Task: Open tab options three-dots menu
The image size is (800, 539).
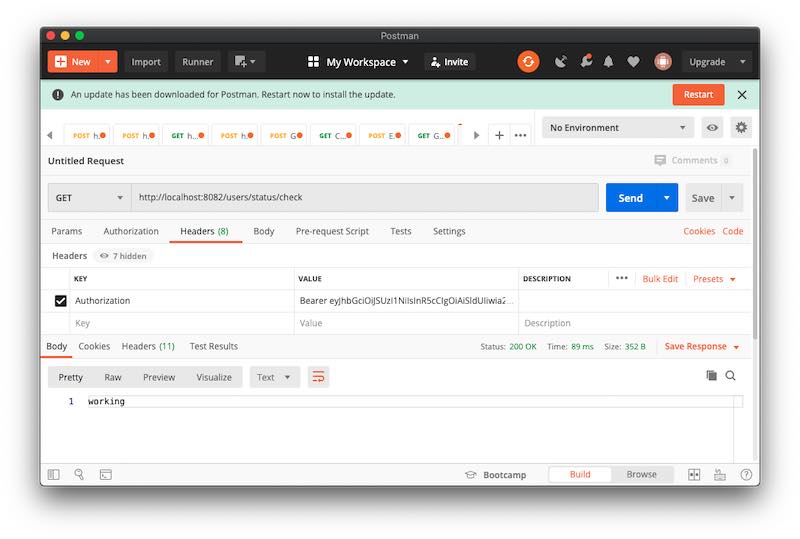Action: pyautogui.click(x=520, y=135)
